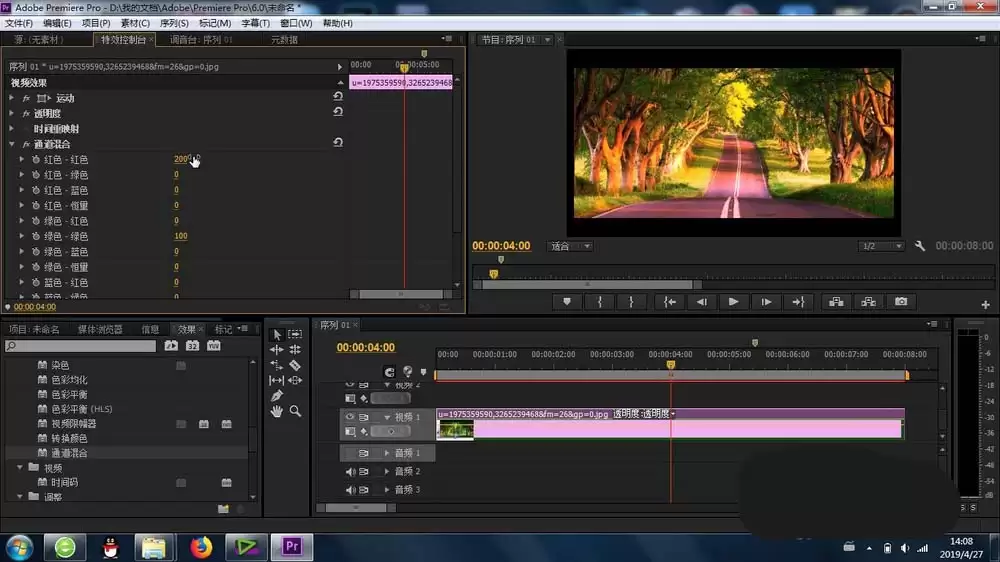Image resolution: width=1000 pixels, height=562 pixels.
Task: Collapse the 通道混合 effect
Action: coord(11,144)
